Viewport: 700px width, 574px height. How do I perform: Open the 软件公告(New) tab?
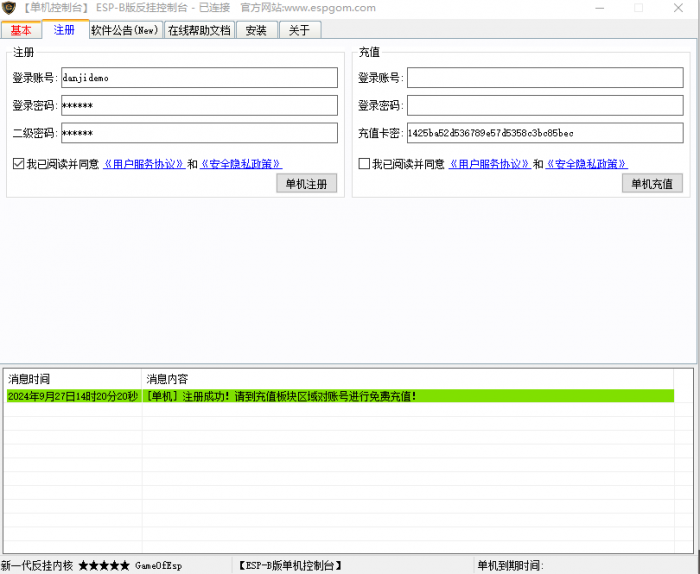point(124,30)
